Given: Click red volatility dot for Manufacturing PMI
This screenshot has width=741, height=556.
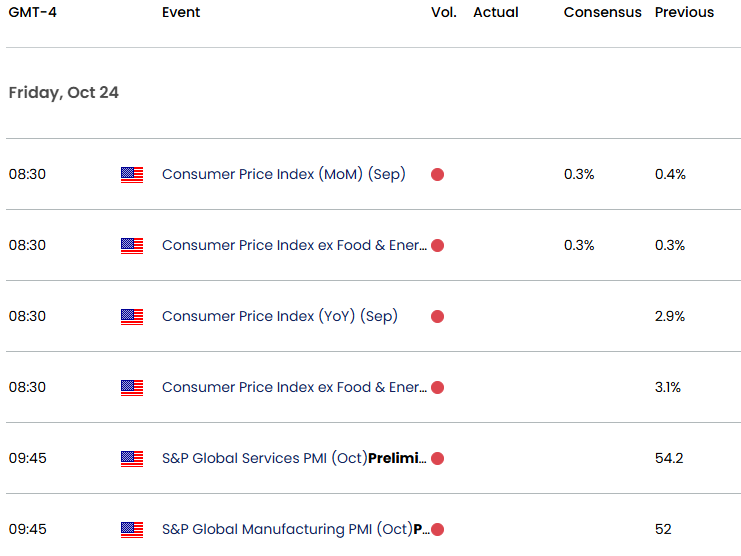Looking at the screenshot, I should point(437,530).
